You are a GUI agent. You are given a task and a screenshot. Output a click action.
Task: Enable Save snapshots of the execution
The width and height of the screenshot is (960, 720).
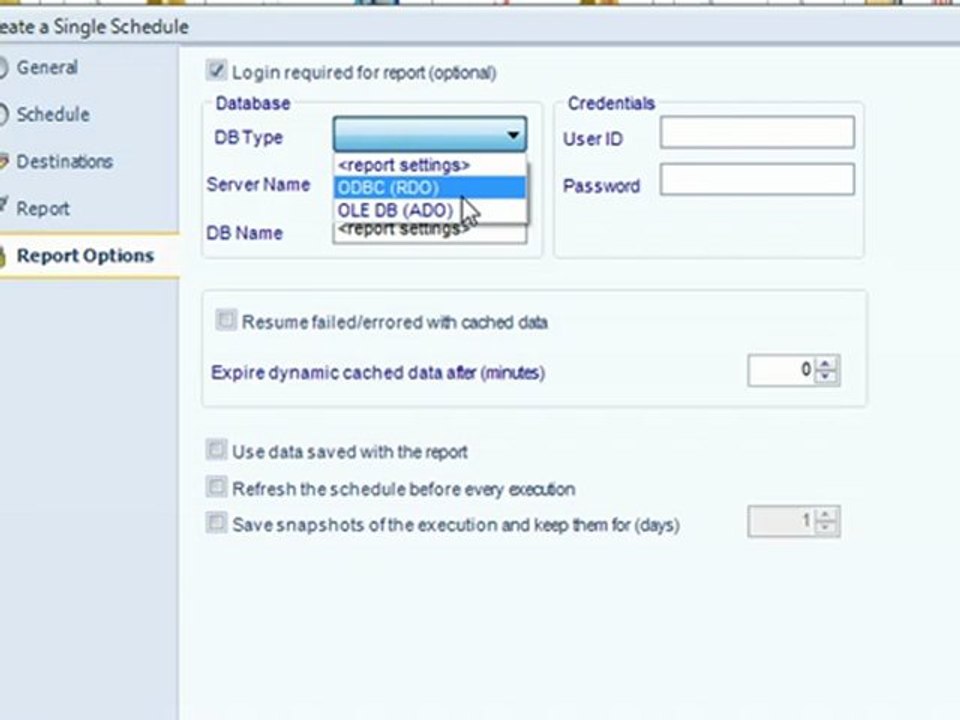(216, 523)
